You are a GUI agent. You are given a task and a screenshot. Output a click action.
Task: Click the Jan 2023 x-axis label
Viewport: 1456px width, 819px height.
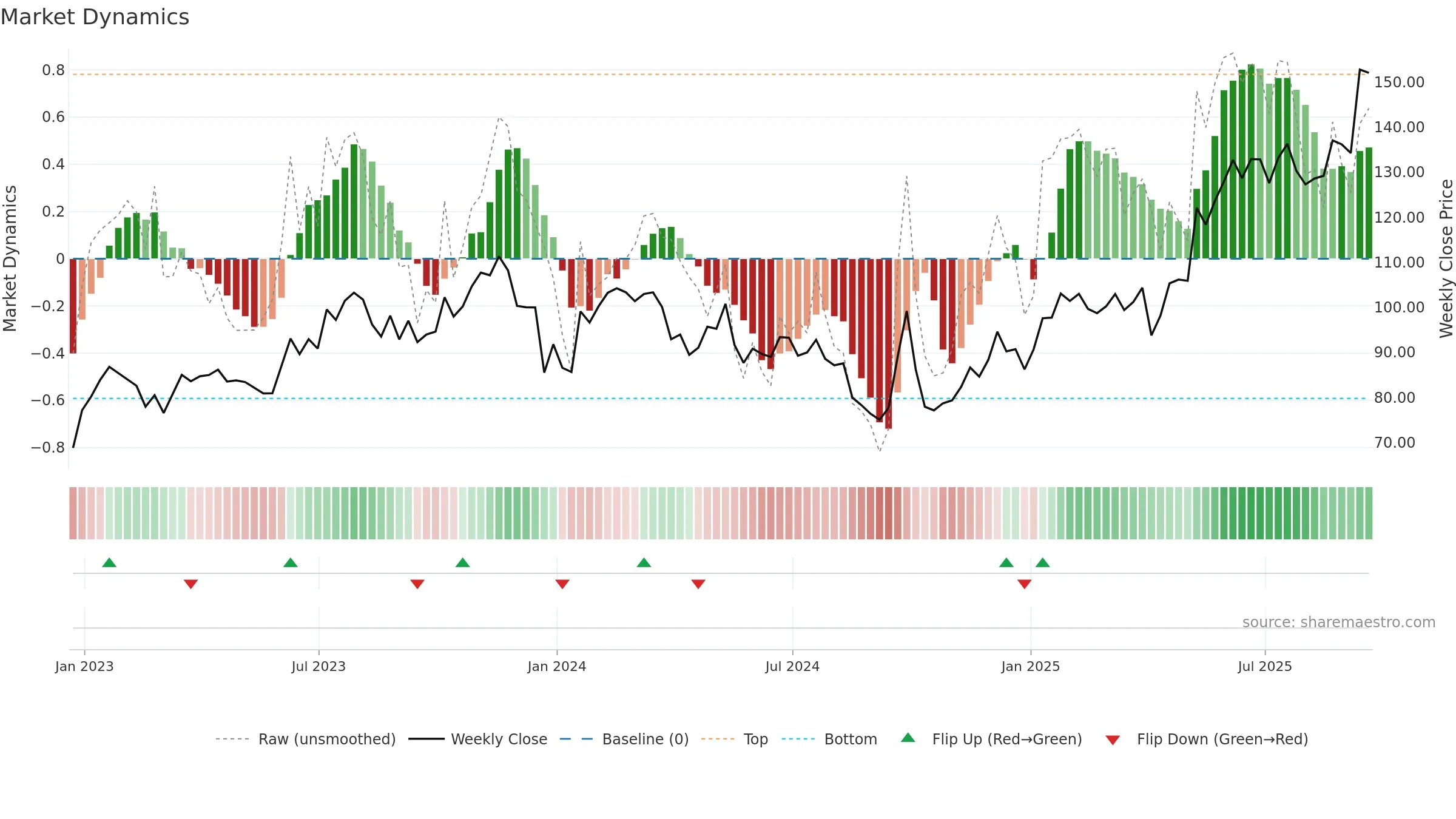click(84, 666)
